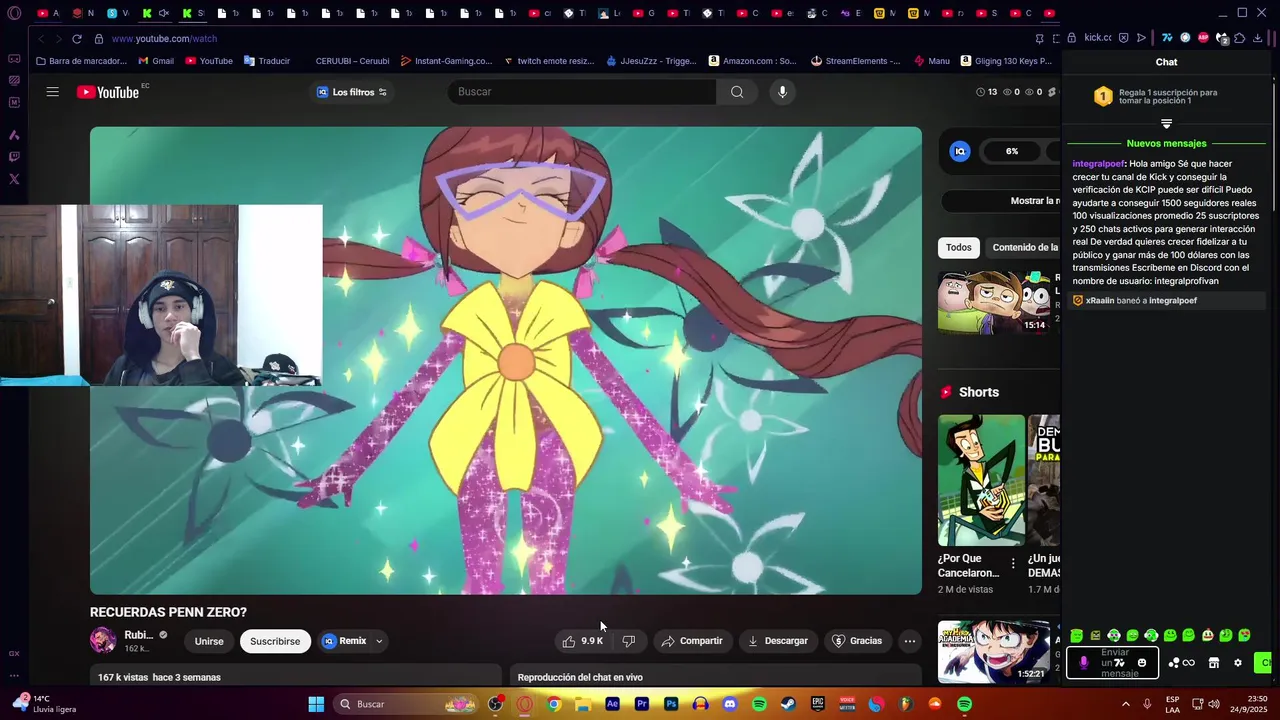Launch Photoshop from the taskbar
Viewport: 1280px width, 720px height.
click(671, 704)
